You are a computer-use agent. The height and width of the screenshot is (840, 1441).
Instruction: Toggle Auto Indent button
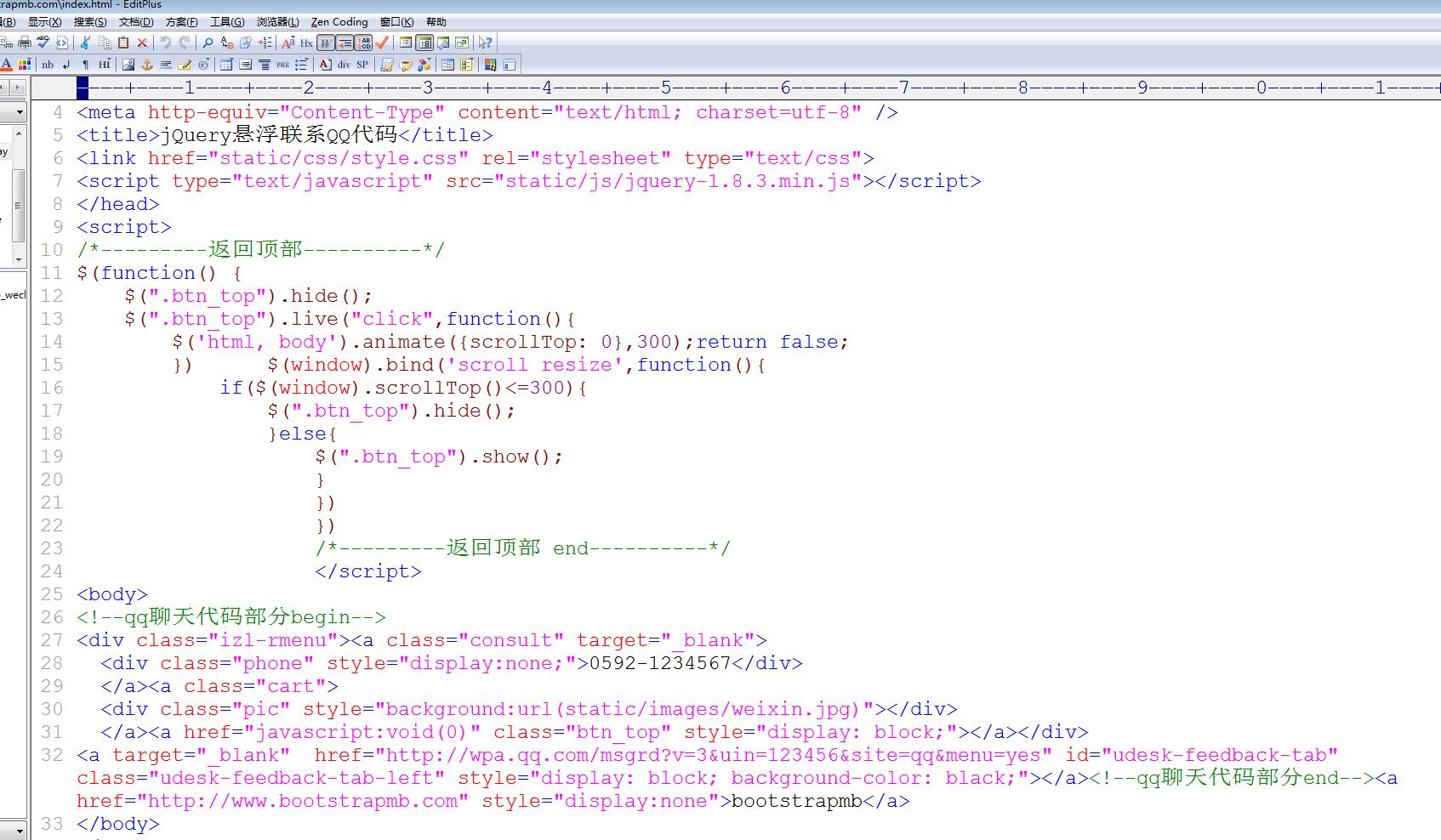(x=345, y=43)
